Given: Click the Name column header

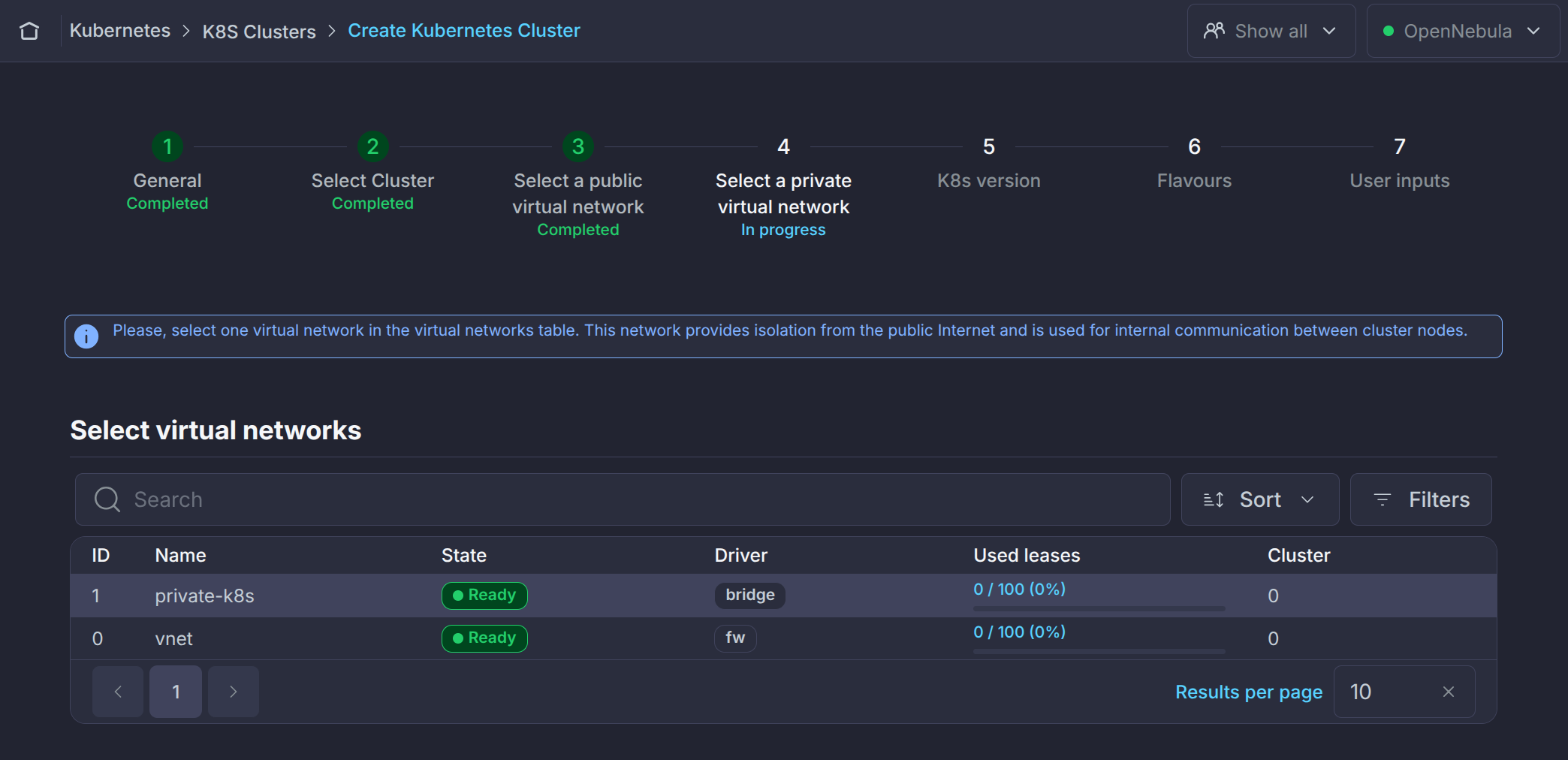Looking at the screenshot, I should (180, 555).
